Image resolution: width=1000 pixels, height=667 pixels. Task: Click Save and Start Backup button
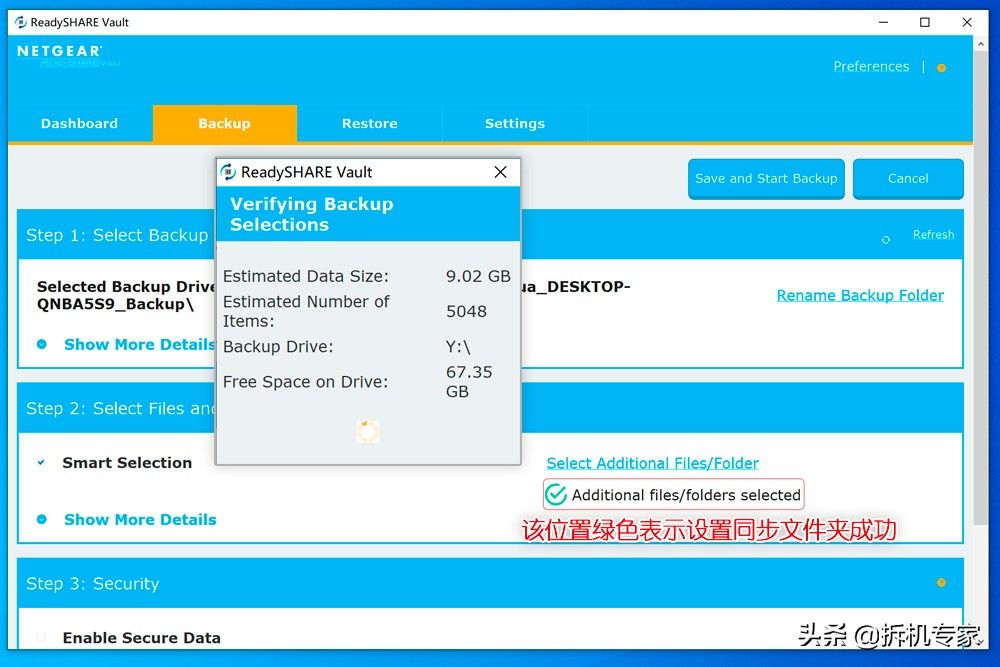coord(766,179)
